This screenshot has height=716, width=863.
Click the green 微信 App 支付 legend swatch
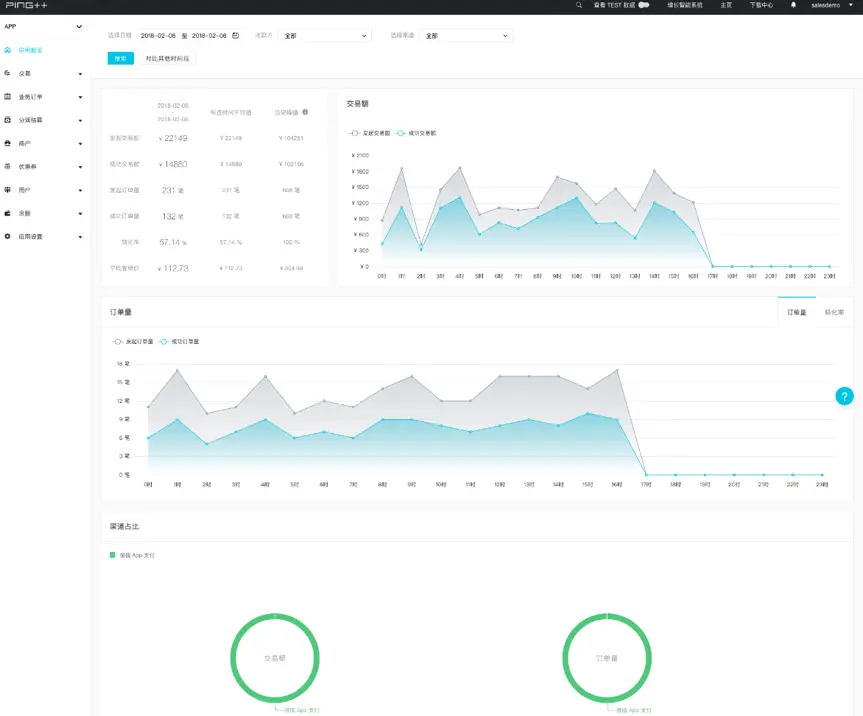tap(112, 555)
